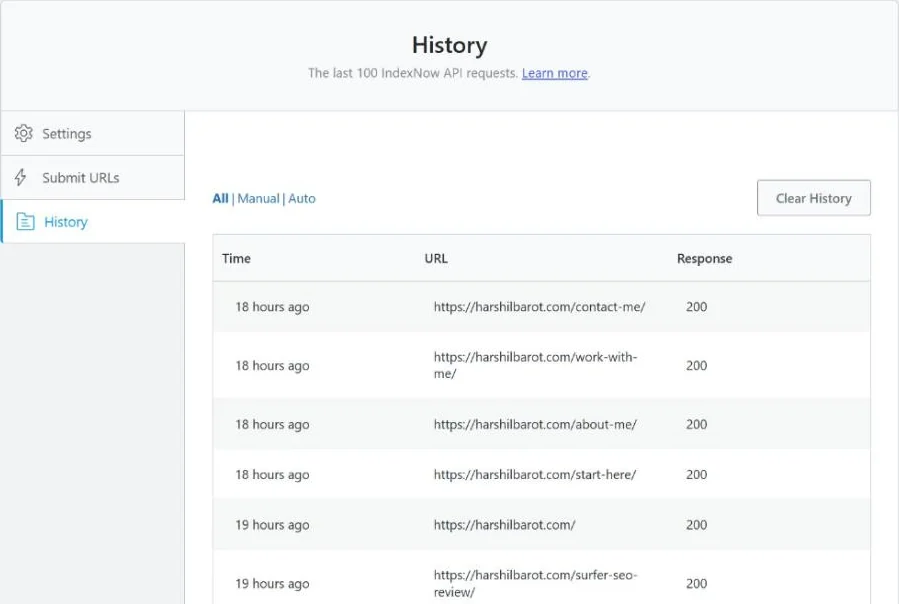Click the 200 response for about-me row

point(696,424)
